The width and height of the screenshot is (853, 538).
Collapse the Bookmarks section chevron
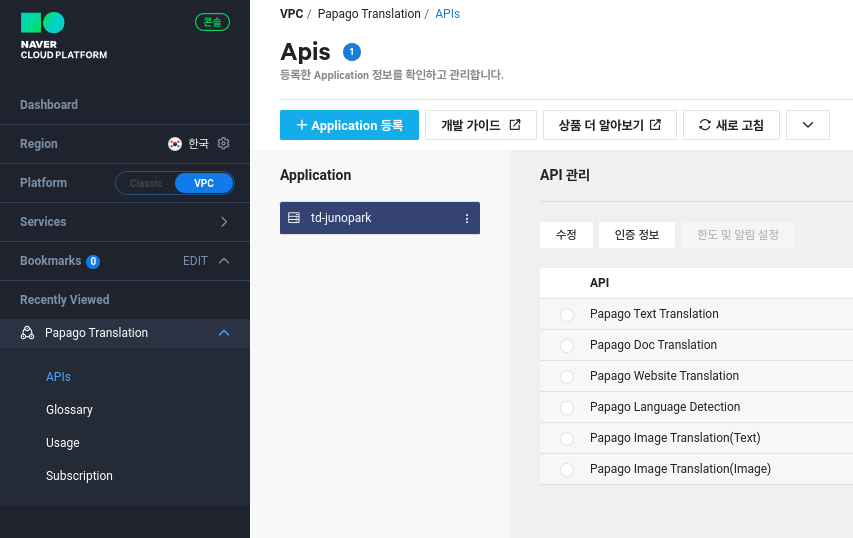tap(224, 261)
